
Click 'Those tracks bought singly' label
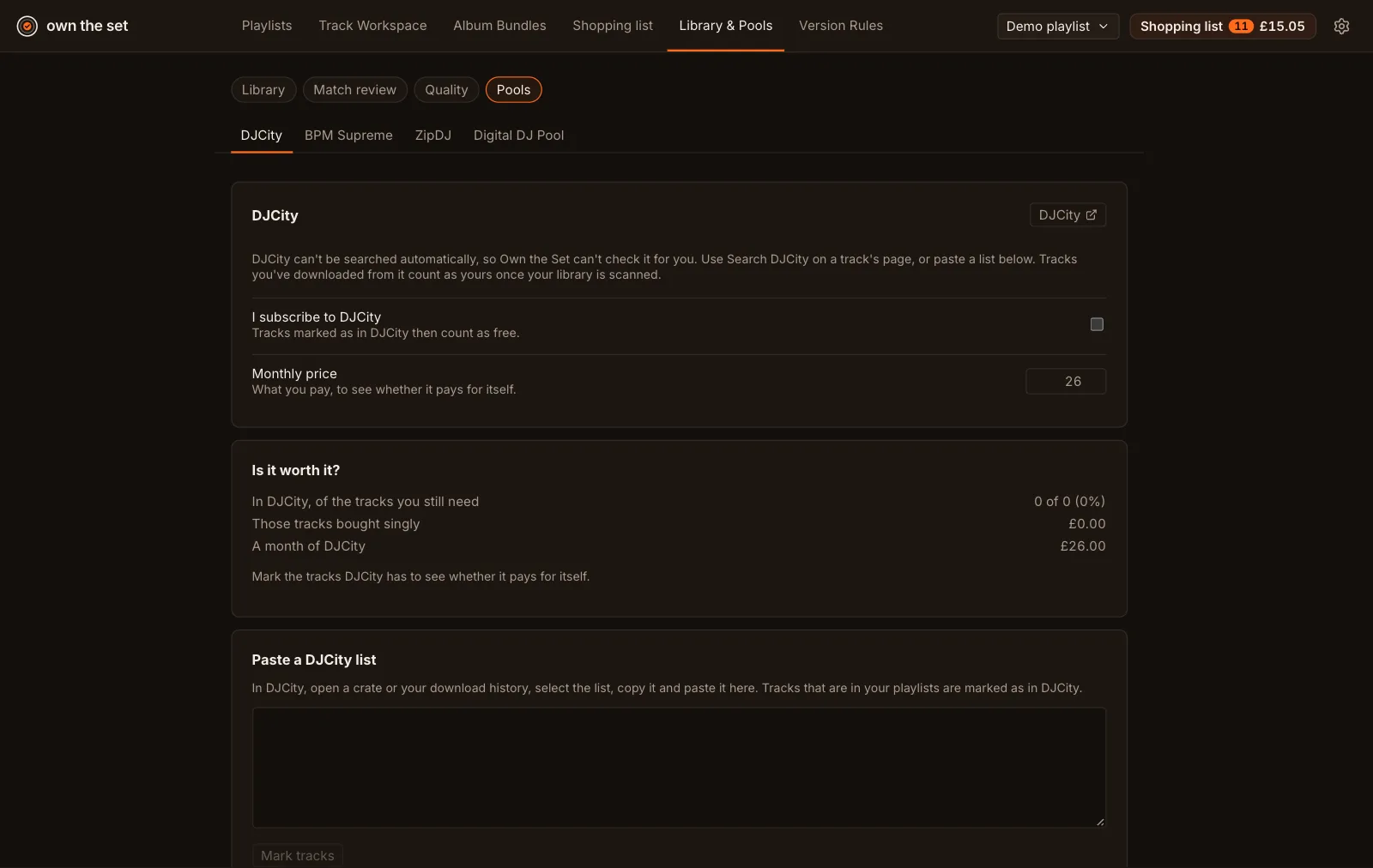[336, 524]
